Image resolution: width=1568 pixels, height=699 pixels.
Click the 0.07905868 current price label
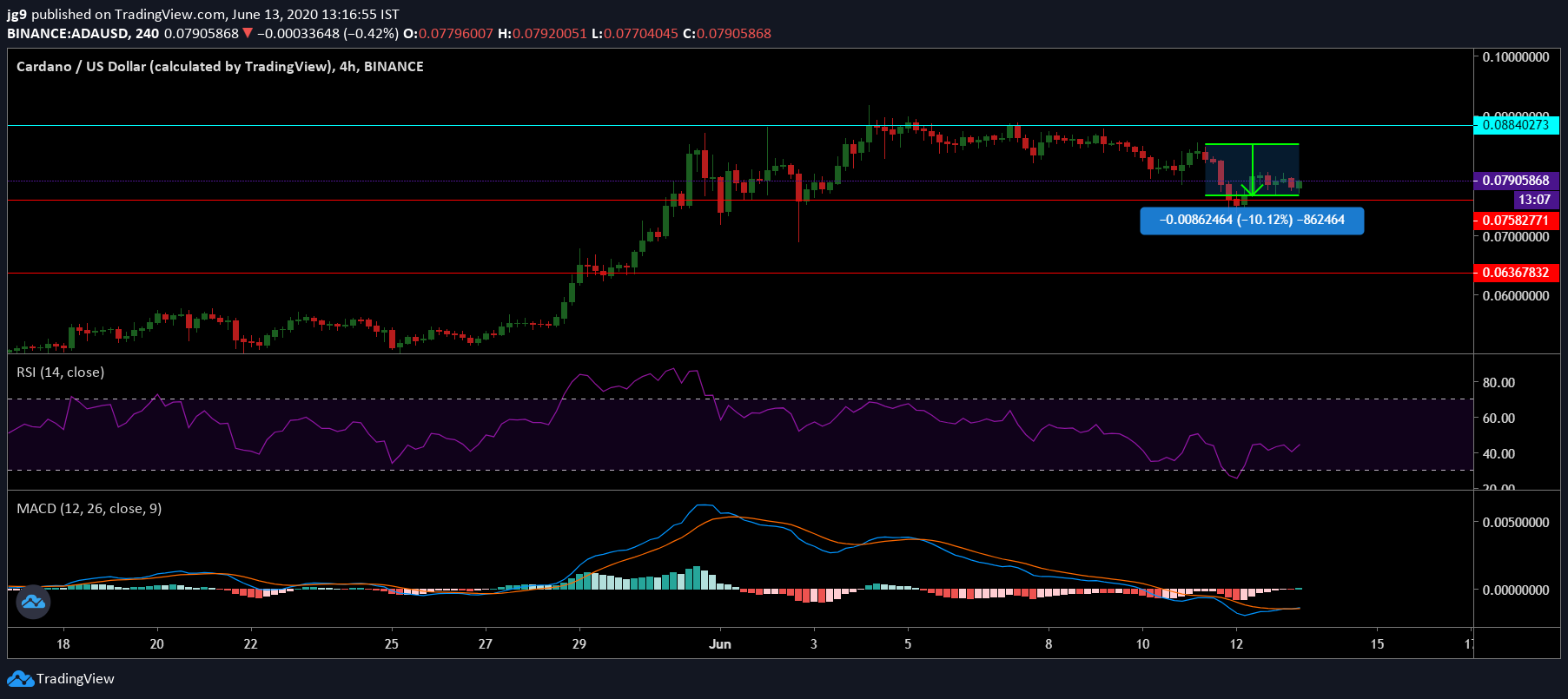click(x=1516, y=181)
